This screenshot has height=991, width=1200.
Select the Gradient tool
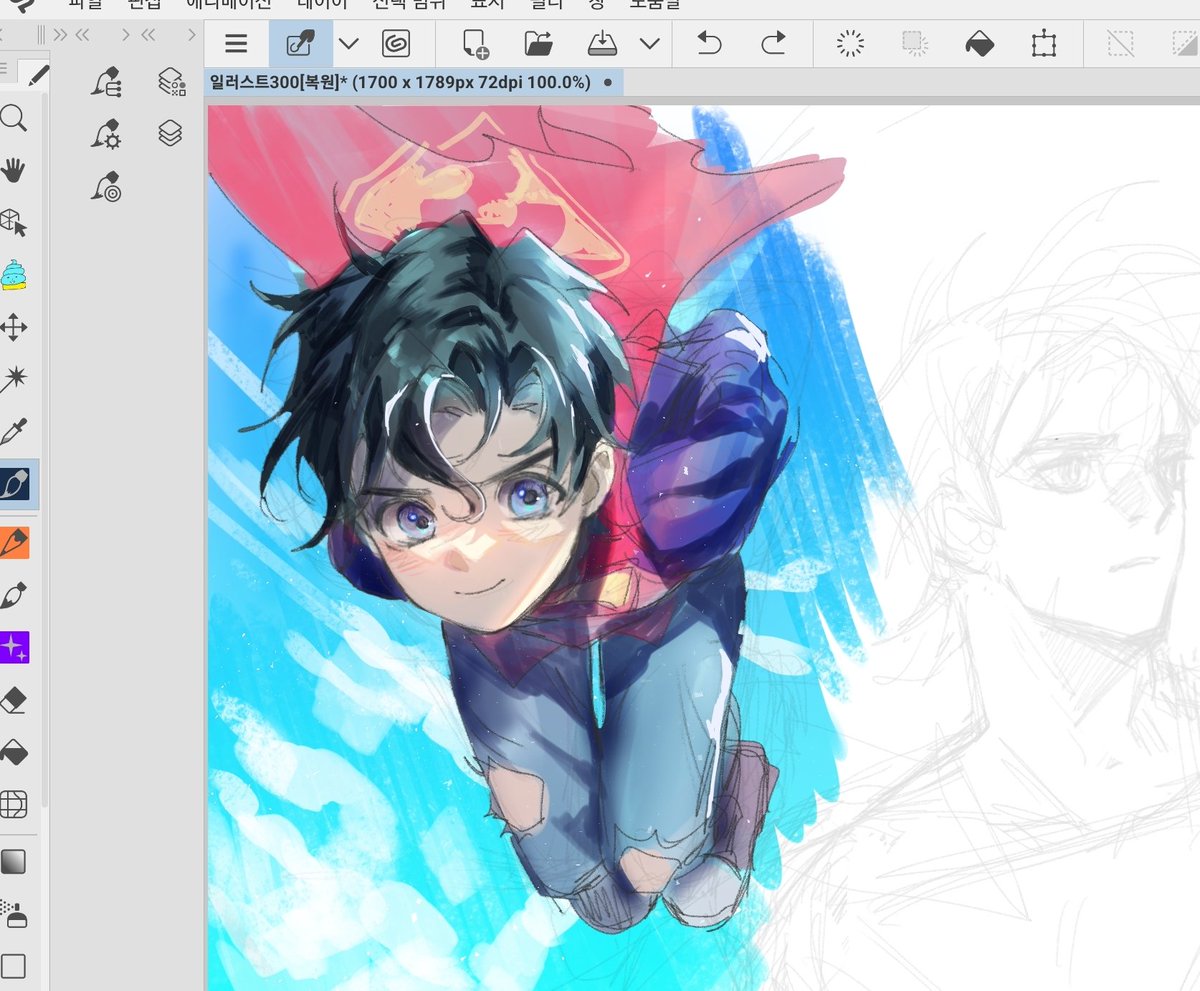(x=13, y=862)
